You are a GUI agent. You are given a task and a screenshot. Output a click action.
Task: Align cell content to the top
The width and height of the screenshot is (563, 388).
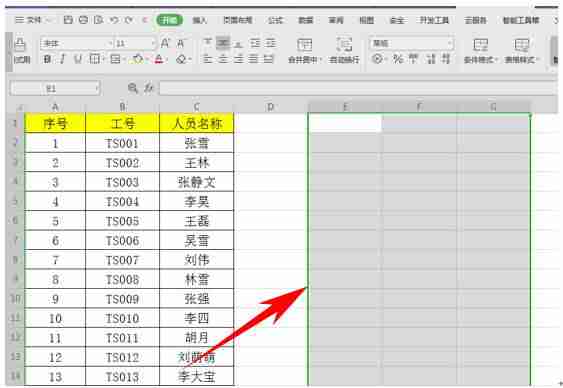coord(208,43)
